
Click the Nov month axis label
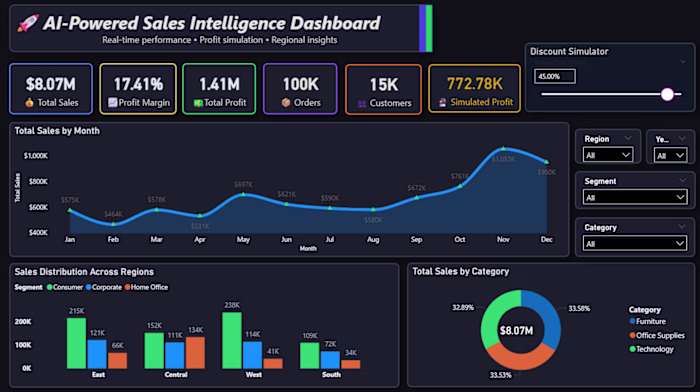click(x=503, y=239)
